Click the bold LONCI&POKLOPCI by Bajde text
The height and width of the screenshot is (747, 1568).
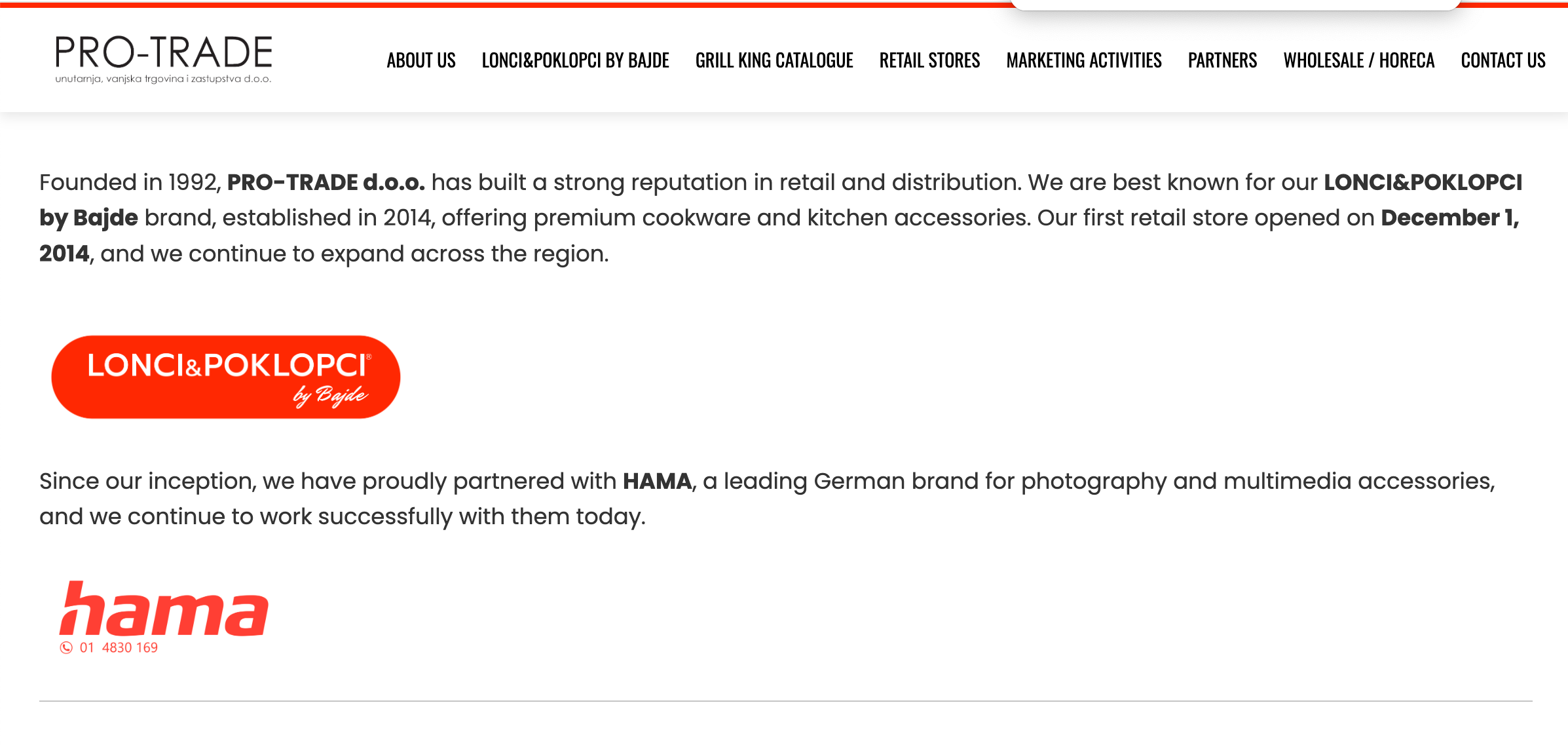[x=1423, y=182]
